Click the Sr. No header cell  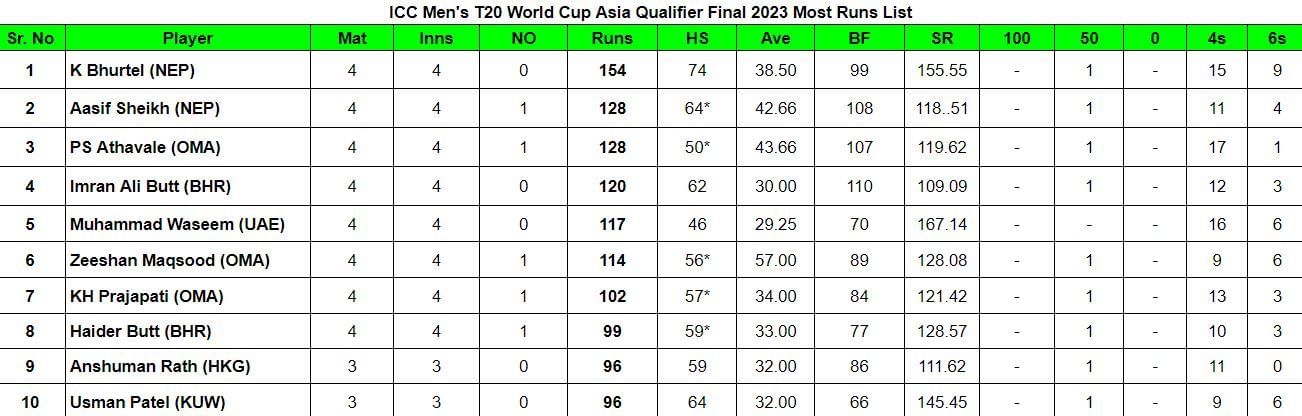[x=30, y=39]
